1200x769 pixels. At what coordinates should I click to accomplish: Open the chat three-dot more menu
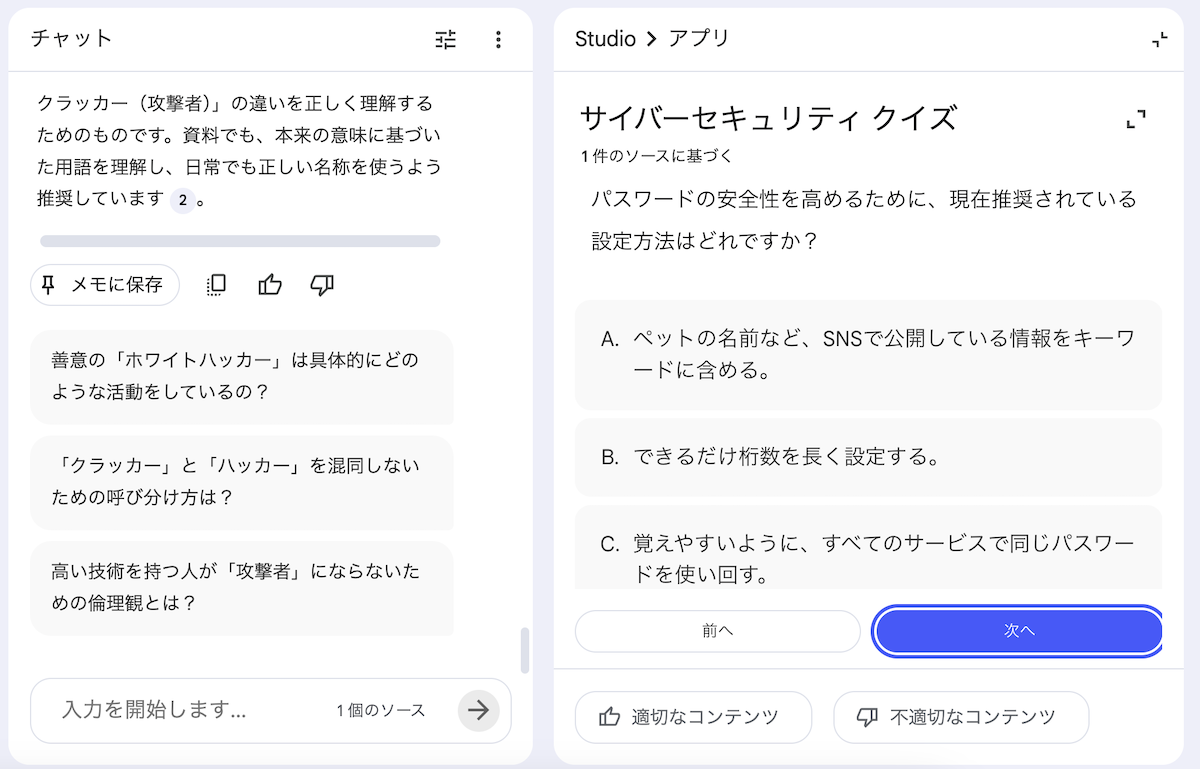point(498,40)
